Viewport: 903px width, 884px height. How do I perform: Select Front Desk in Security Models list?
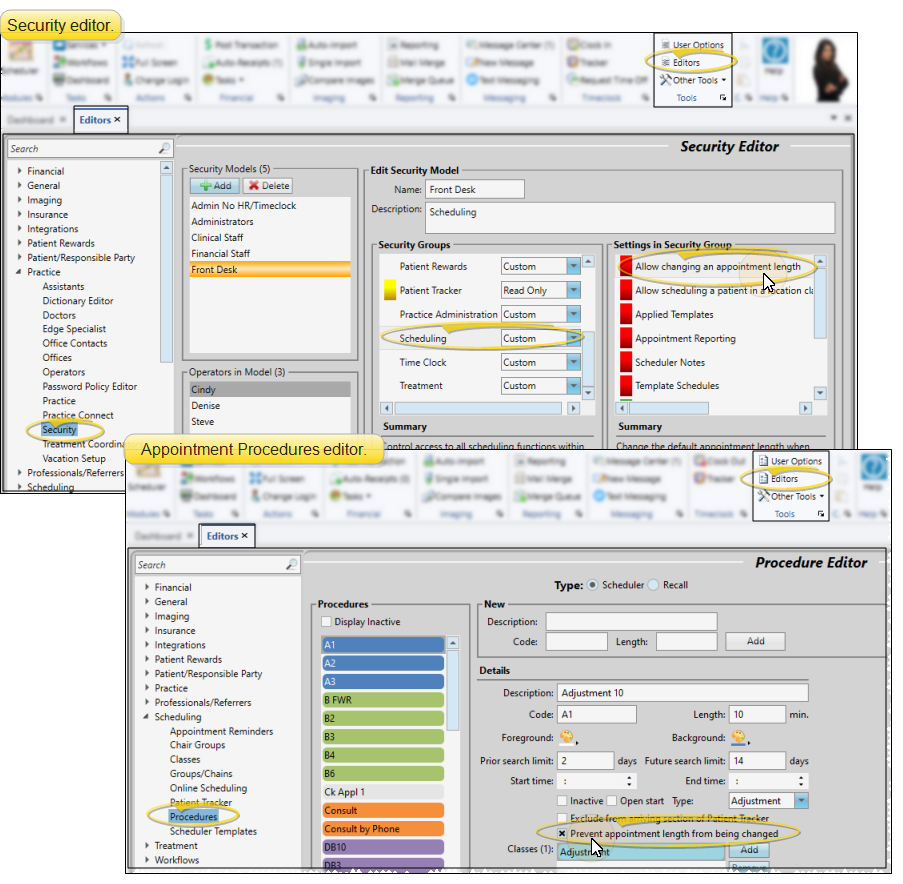pyautogui.click(x=270, y=270)
